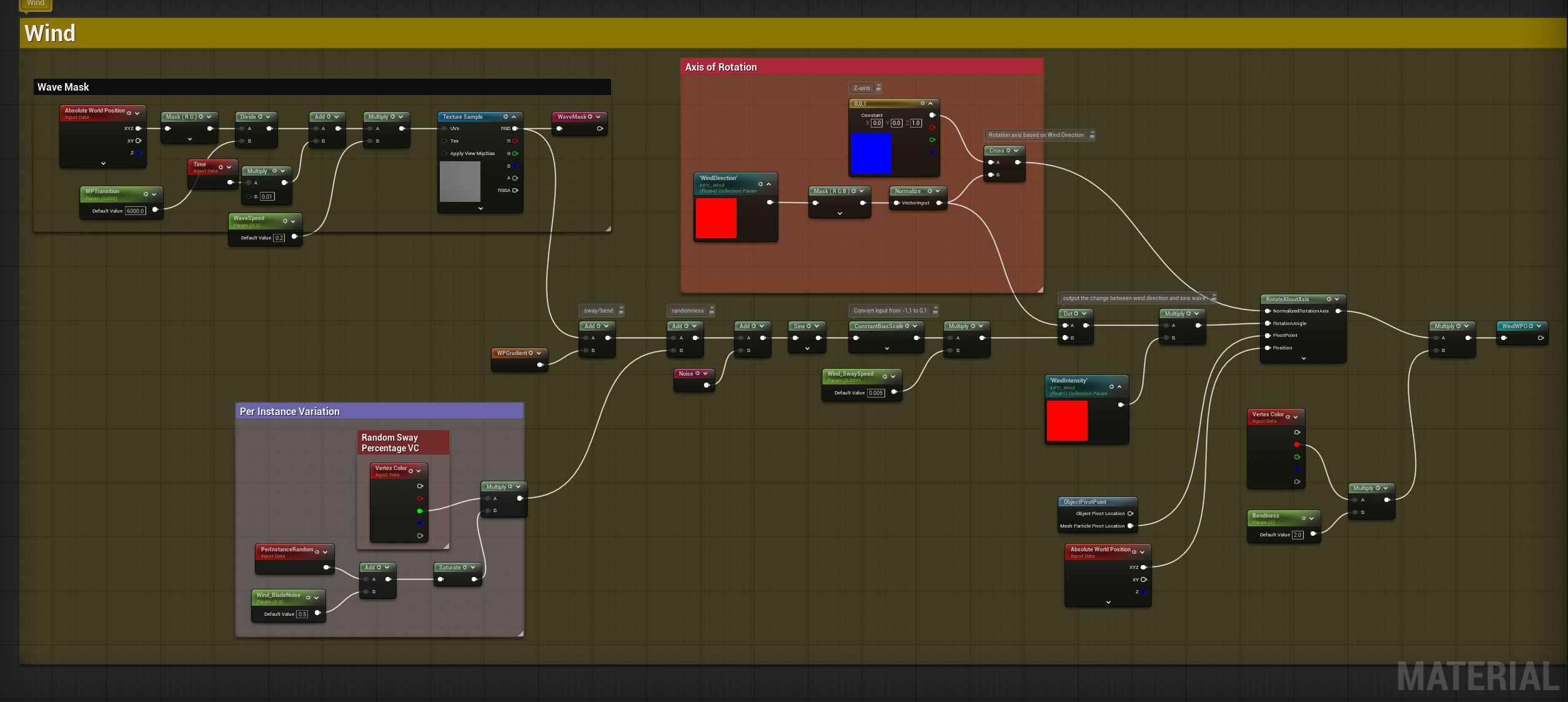
Task: Select the Divide node title
Action: (248, 117)
